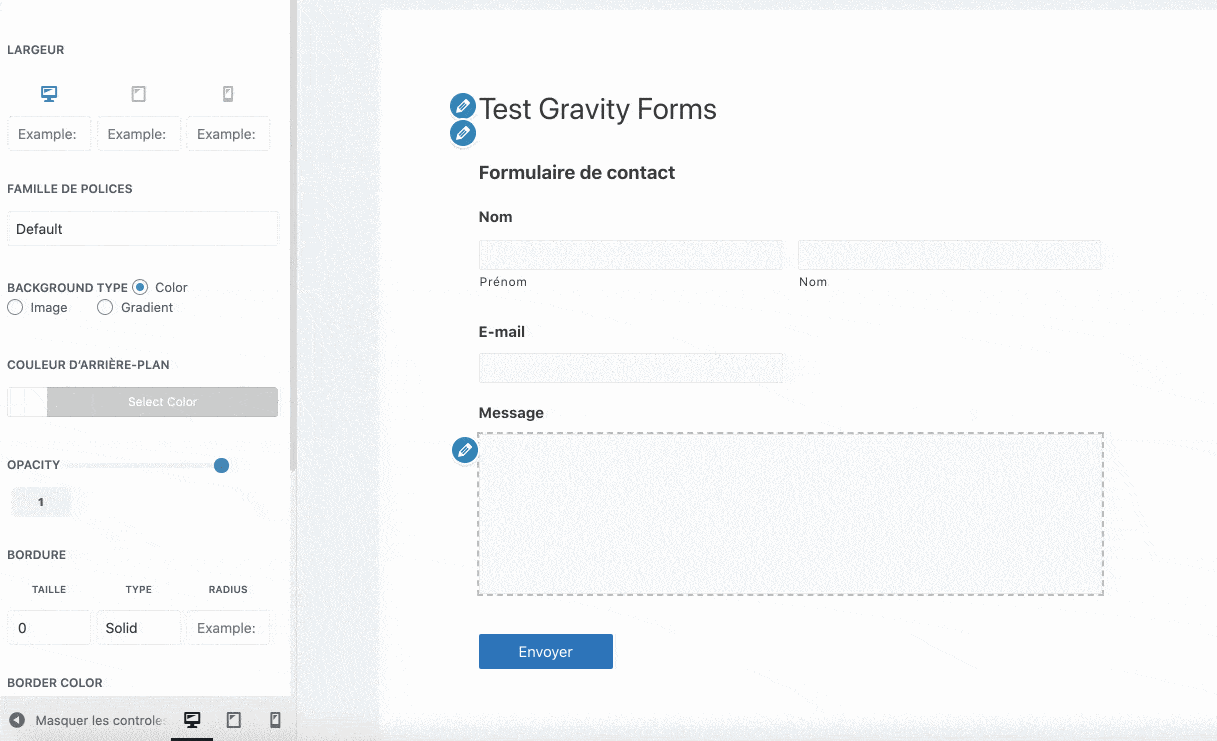This screenshot has height=741, width=1217.
Task: Click the Message field label
Action: pos(511,413)
